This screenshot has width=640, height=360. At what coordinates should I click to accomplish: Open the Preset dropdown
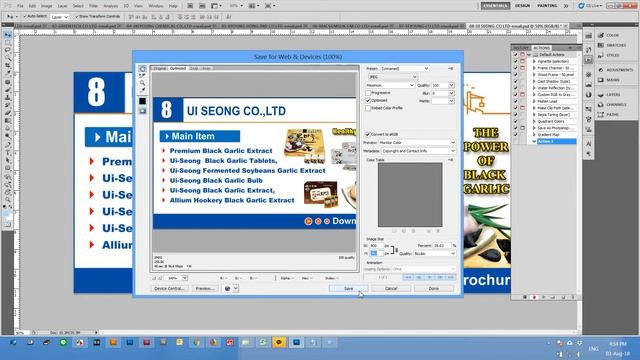[x=404, y=69]
